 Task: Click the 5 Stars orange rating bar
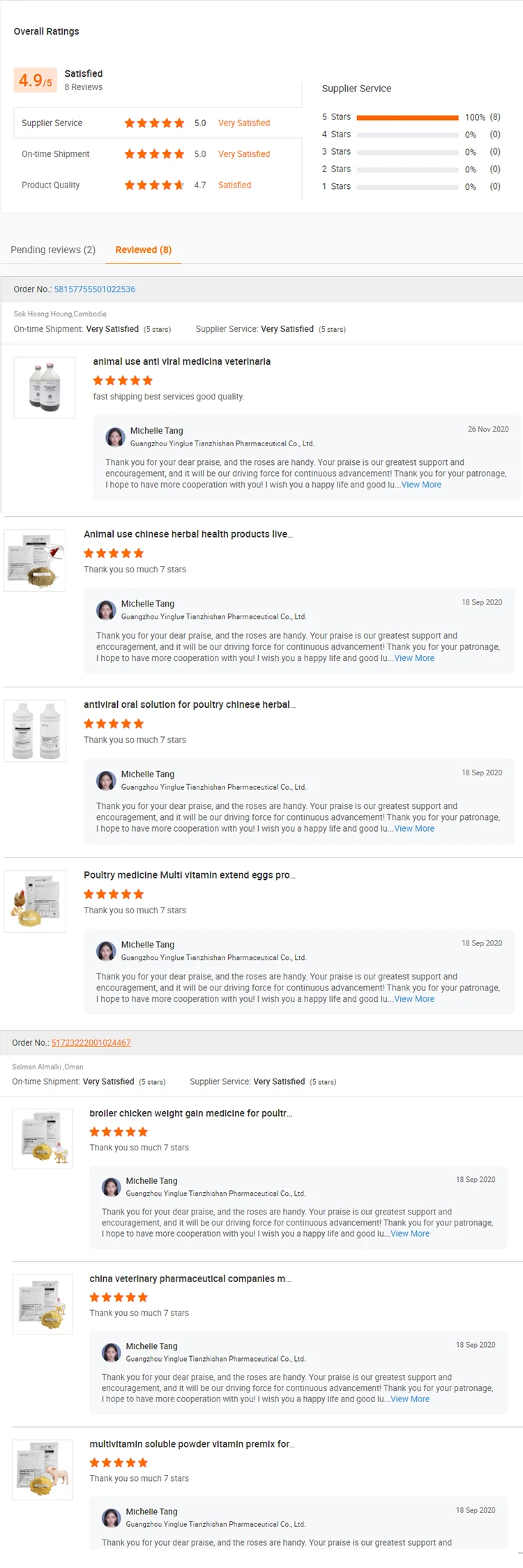407,117
